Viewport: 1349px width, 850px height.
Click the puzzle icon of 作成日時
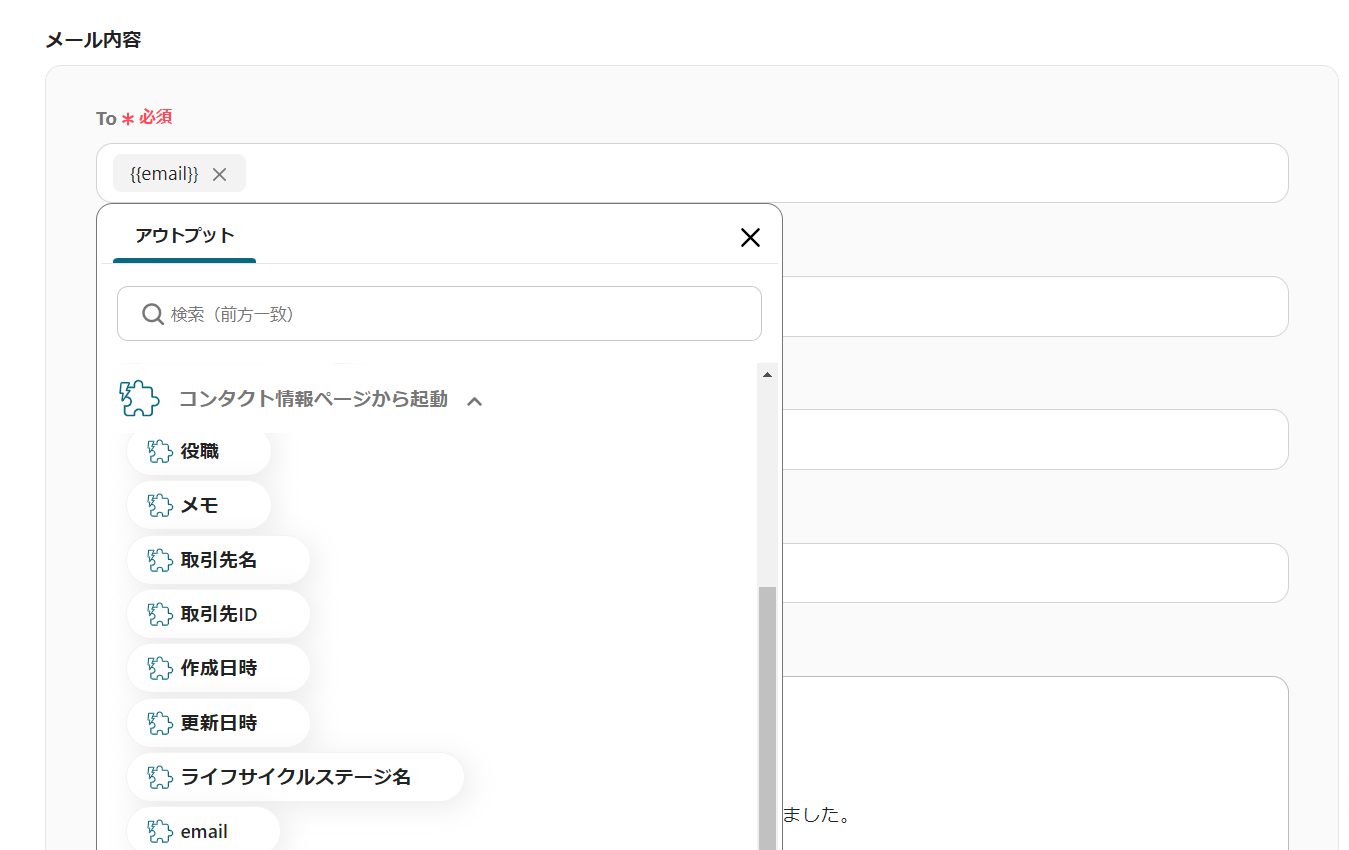tap(160, 668)
